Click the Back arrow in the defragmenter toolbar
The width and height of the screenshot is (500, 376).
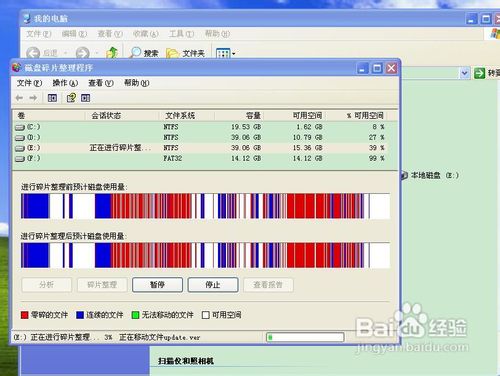tap(19, 98)
